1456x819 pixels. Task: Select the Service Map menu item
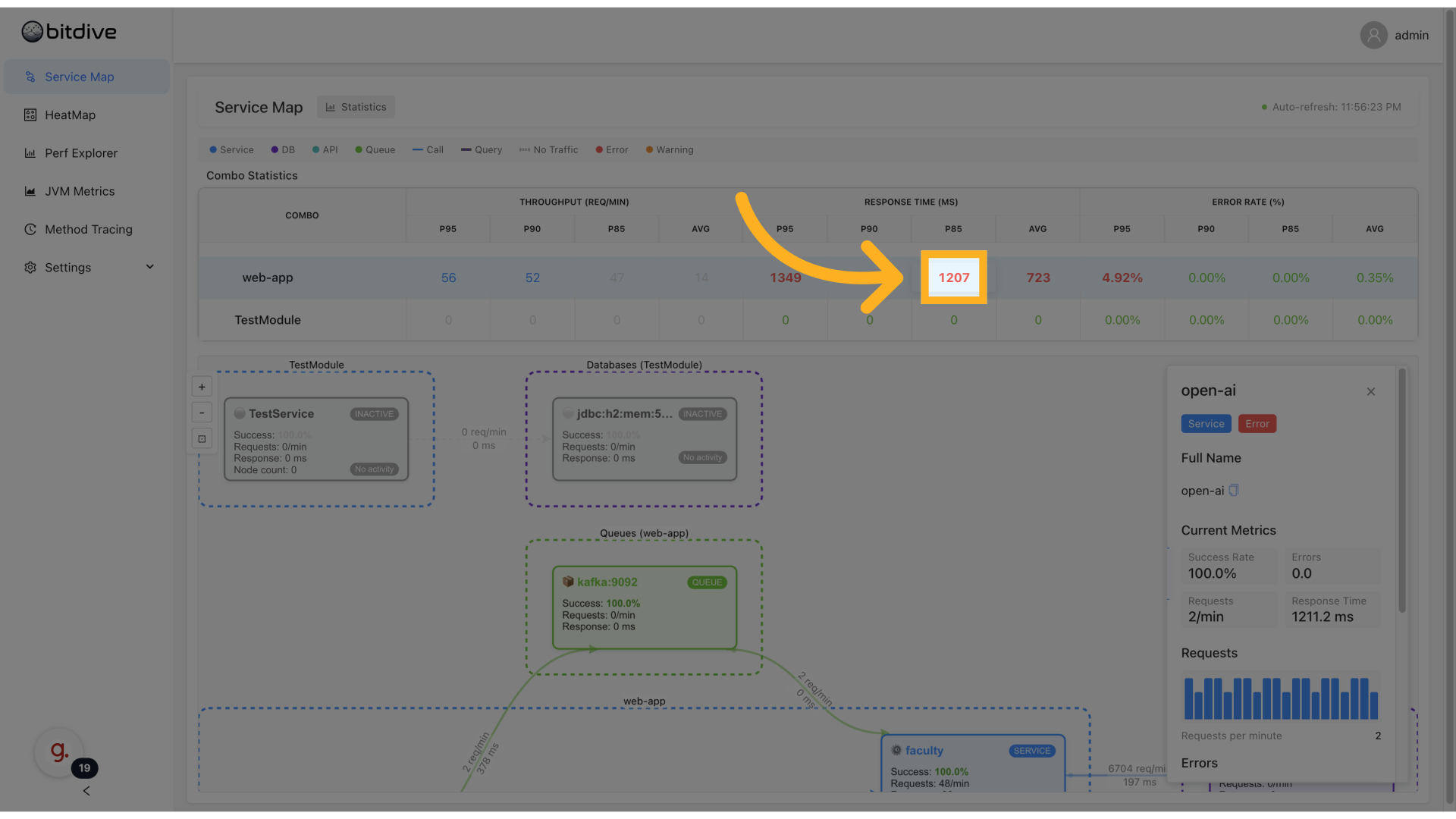point(86,77)
